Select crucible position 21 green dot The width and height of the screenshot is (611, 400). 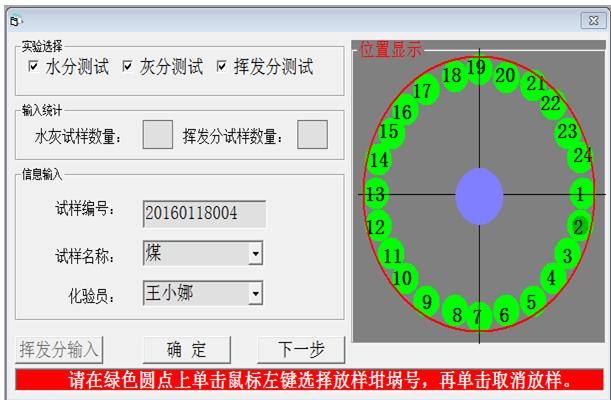pyautogui.click(x=533, y=86)
